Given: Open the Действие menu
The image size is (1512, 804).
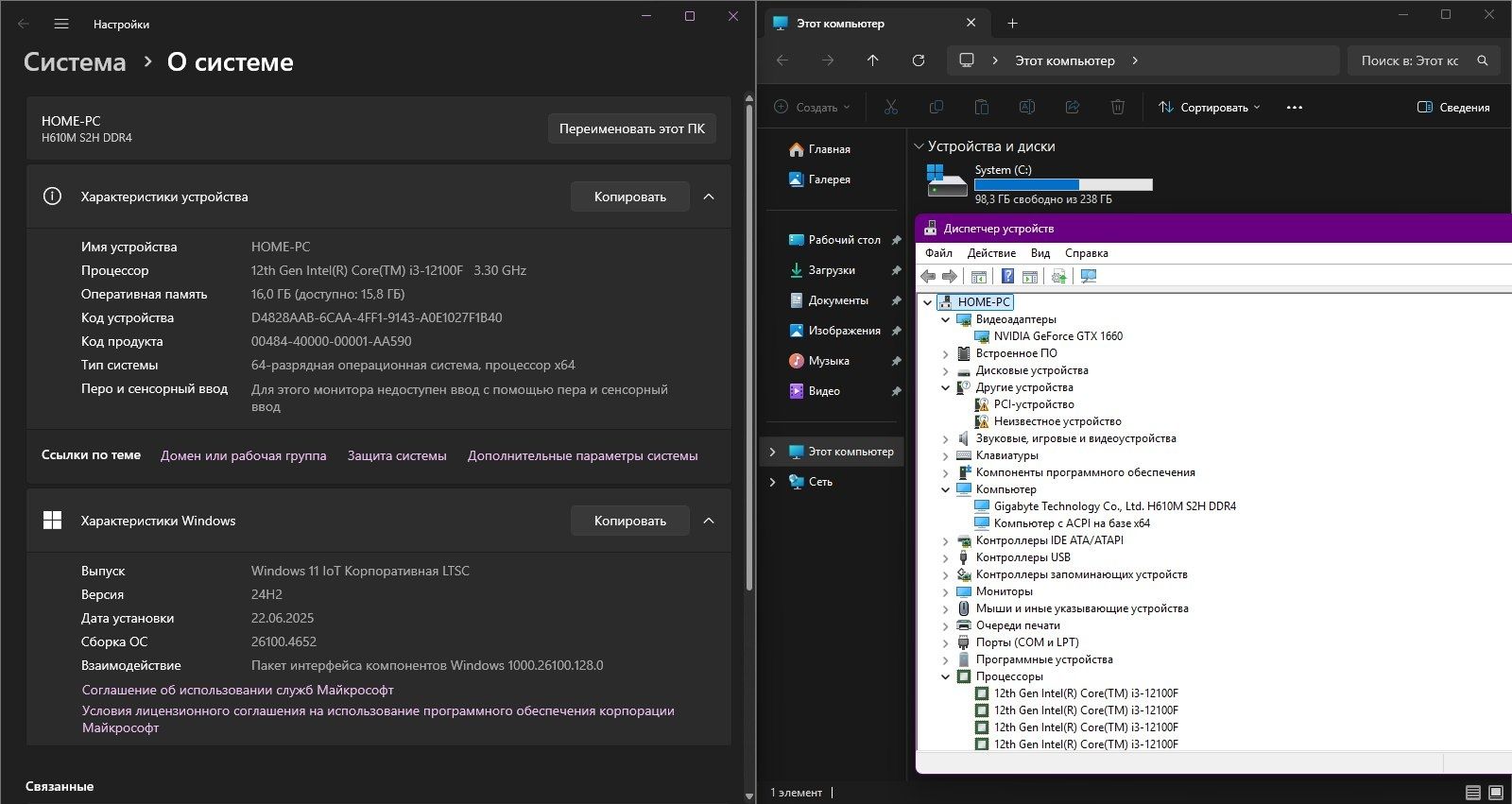Looking at the screenshot, I should [991, 253].
